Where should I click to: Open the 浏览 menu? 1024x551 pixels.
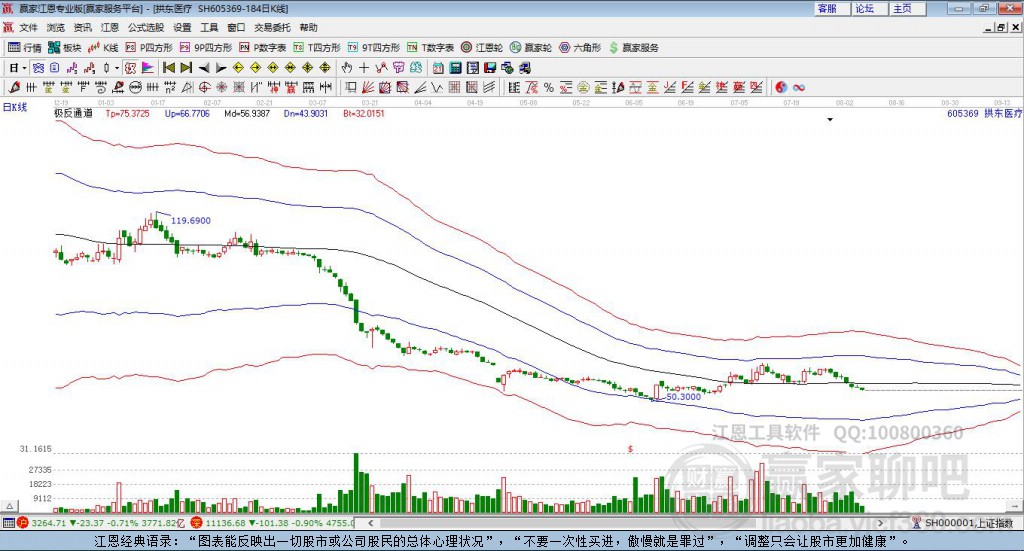click(x=56, y=27)
